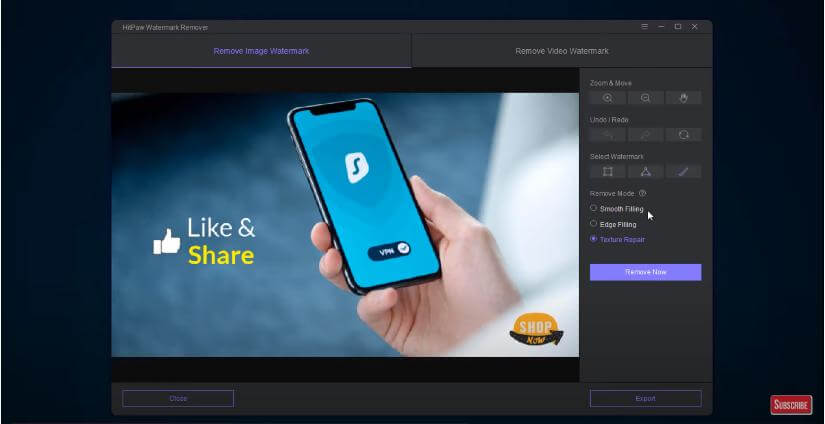Viewport: 825px width, 424px height.
Task: Click the redo arrow icon
Action: (646, 135)
